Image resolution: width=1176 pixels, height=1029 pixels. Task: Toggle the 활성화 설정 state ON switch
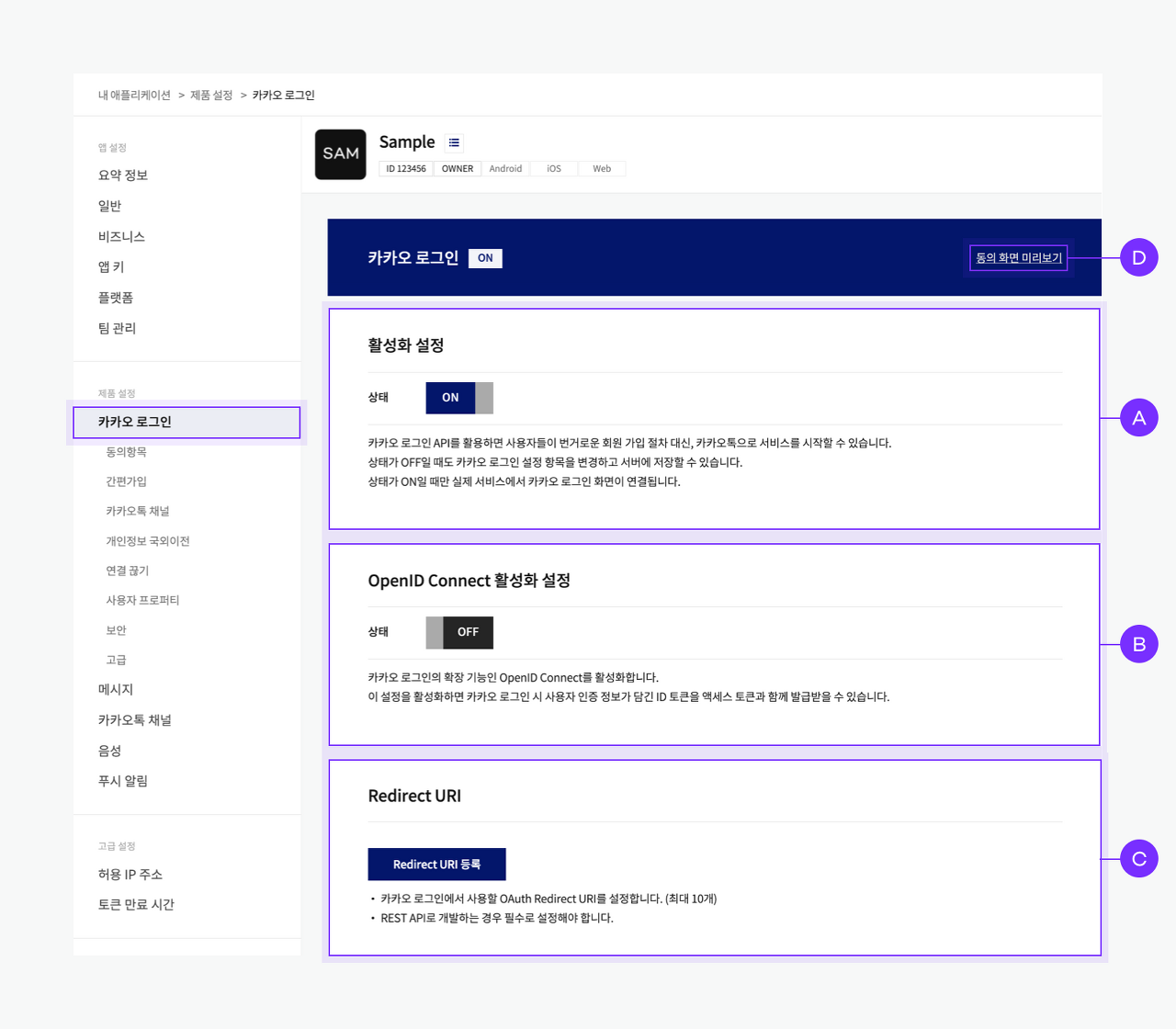click(x=459, y=398)
